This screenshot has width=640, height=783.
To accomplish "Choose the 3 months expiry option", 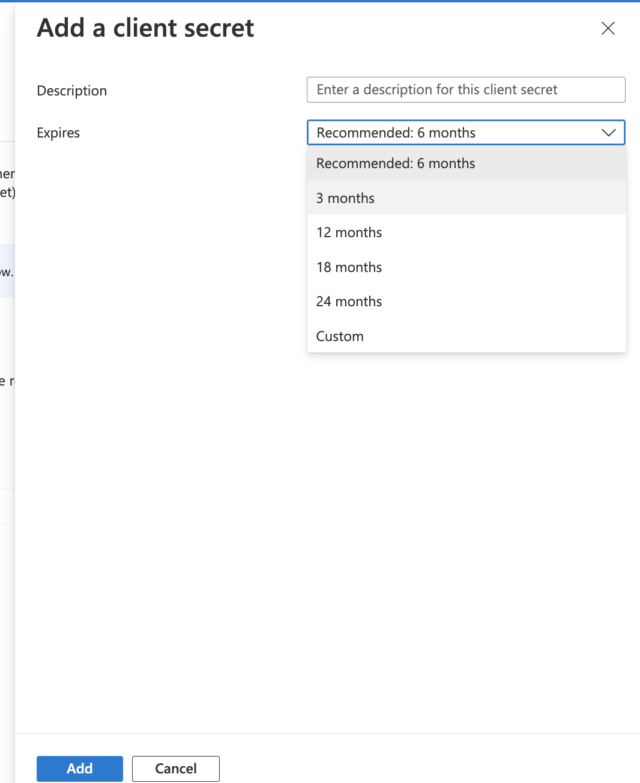I will click(x=466, y=198).
